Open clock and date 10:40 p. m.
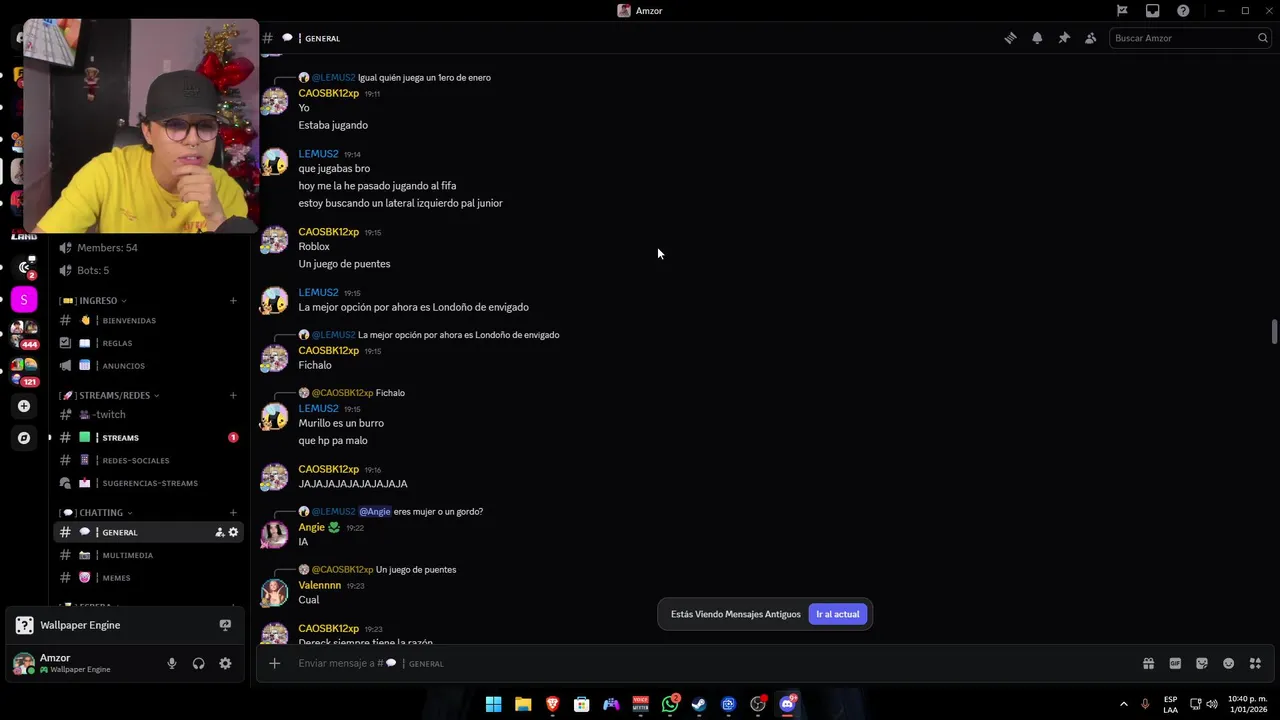The image size is (1280, 720). pos(1247,704)
